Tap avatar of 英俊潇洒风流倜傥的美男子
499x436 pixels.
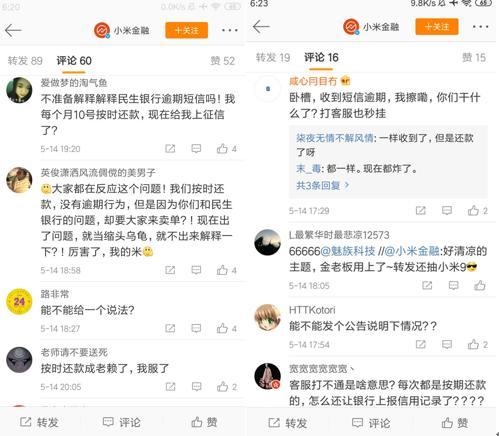coord(19,180)
